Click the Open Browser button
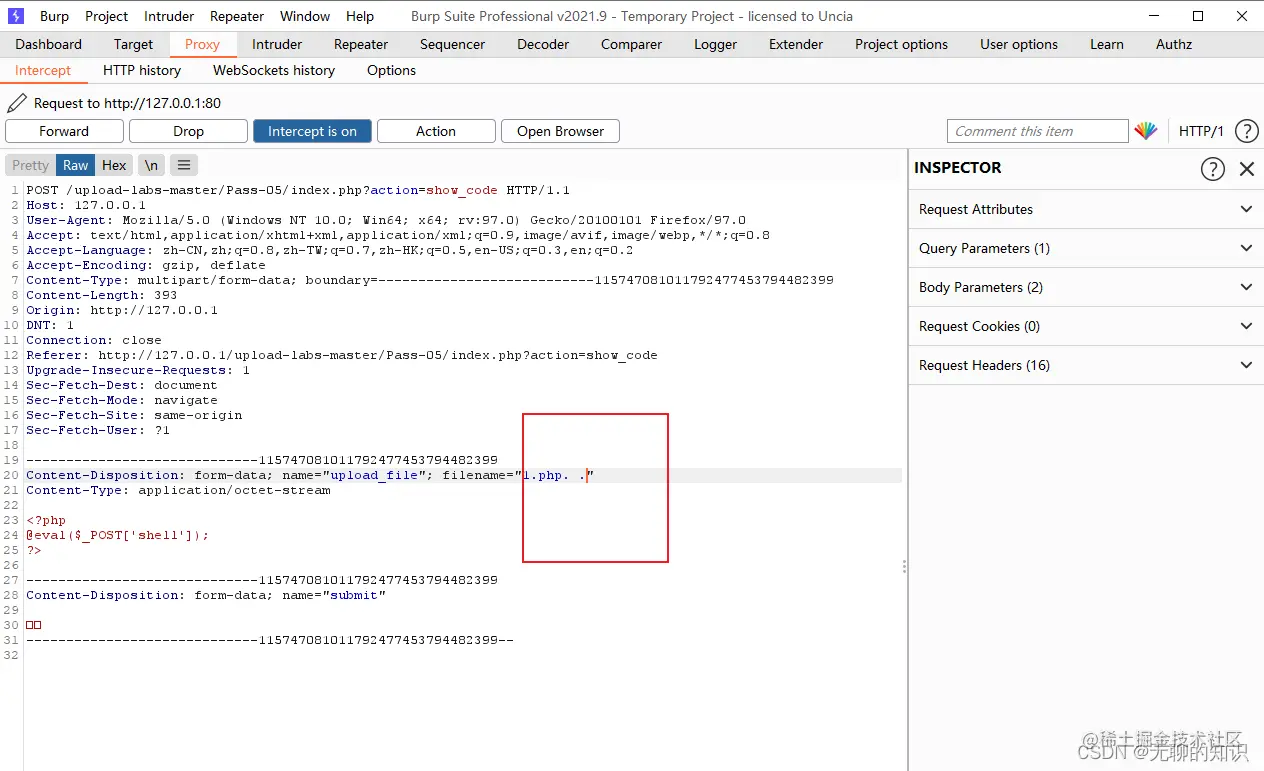The height and width of the screenshot is (771, 1264). click(x=560, y=131)
